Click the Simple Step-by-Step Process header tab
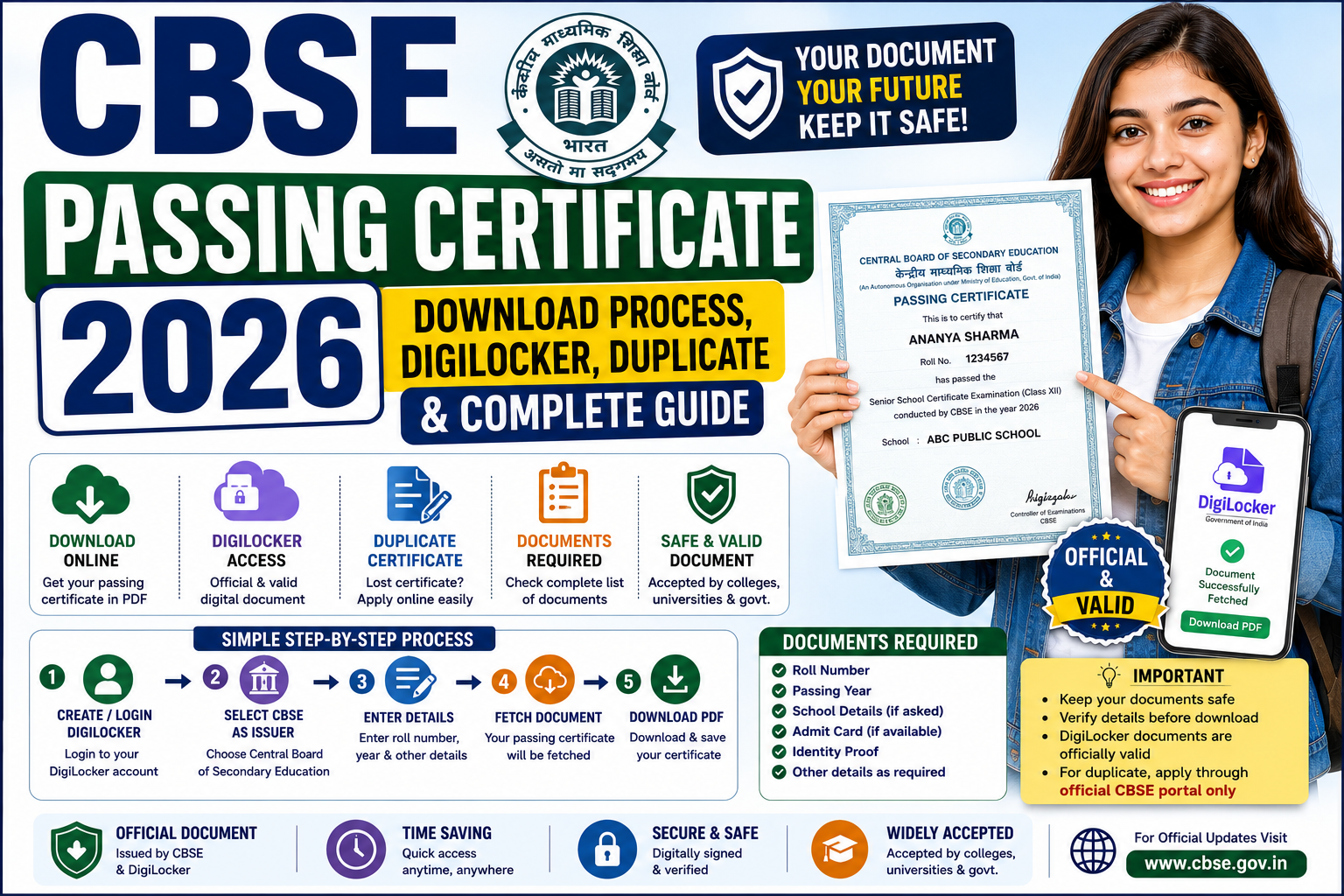 [x=346, y=640]
